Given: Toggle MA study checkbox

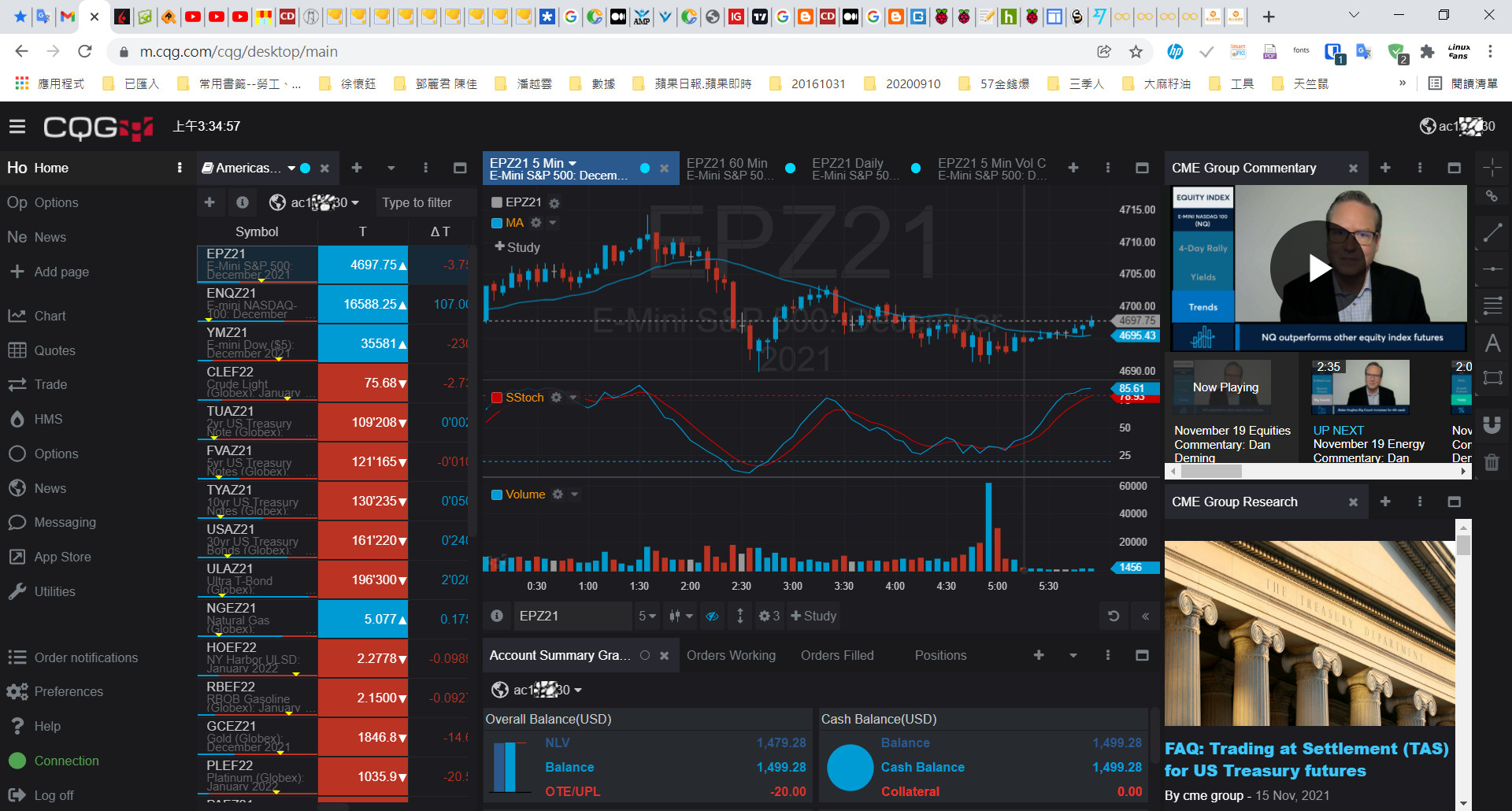Looking at the screenshot, I should [497, 223].
